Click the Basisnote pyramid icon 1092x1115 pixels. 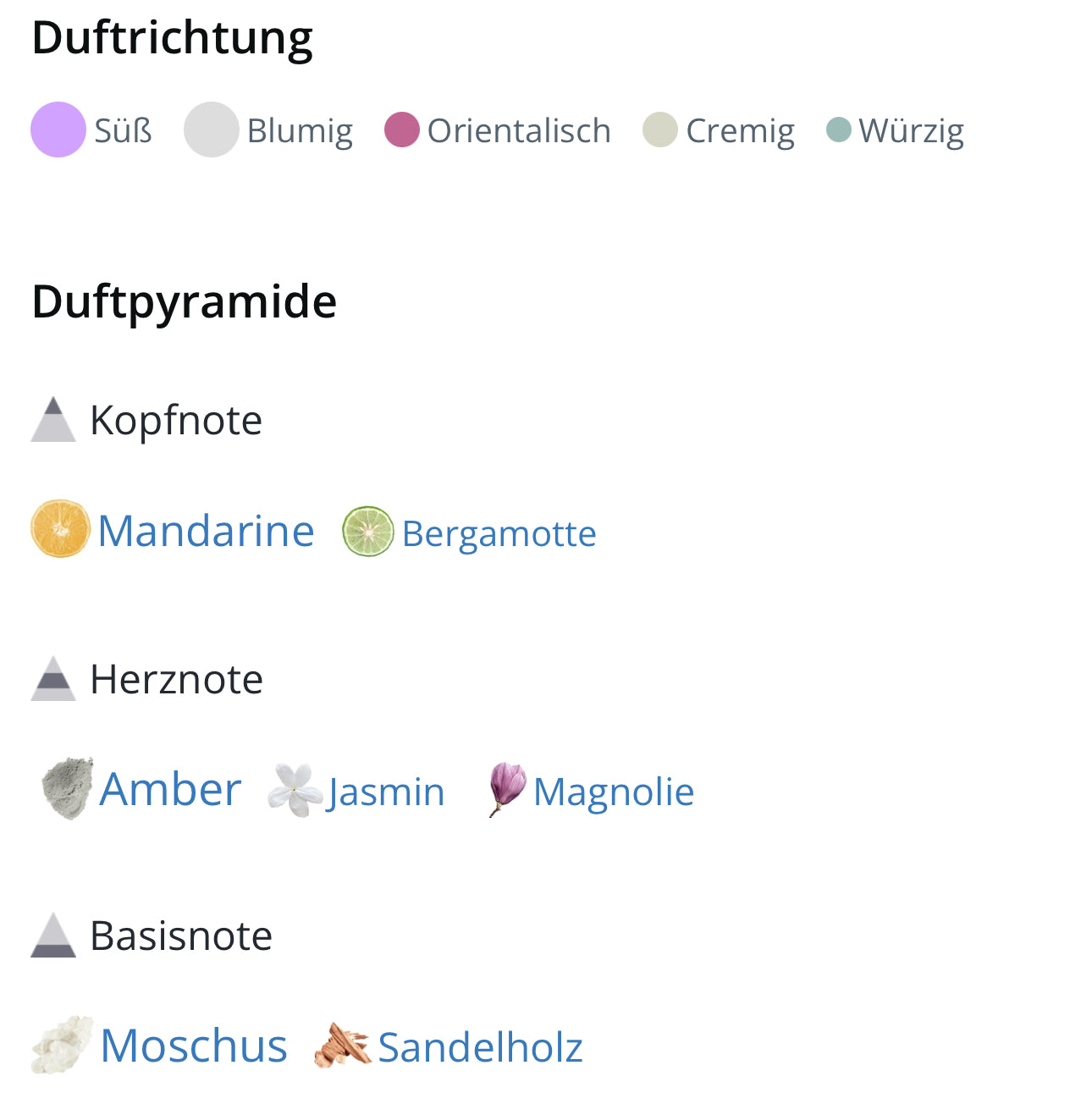click(x=53, y=936)
